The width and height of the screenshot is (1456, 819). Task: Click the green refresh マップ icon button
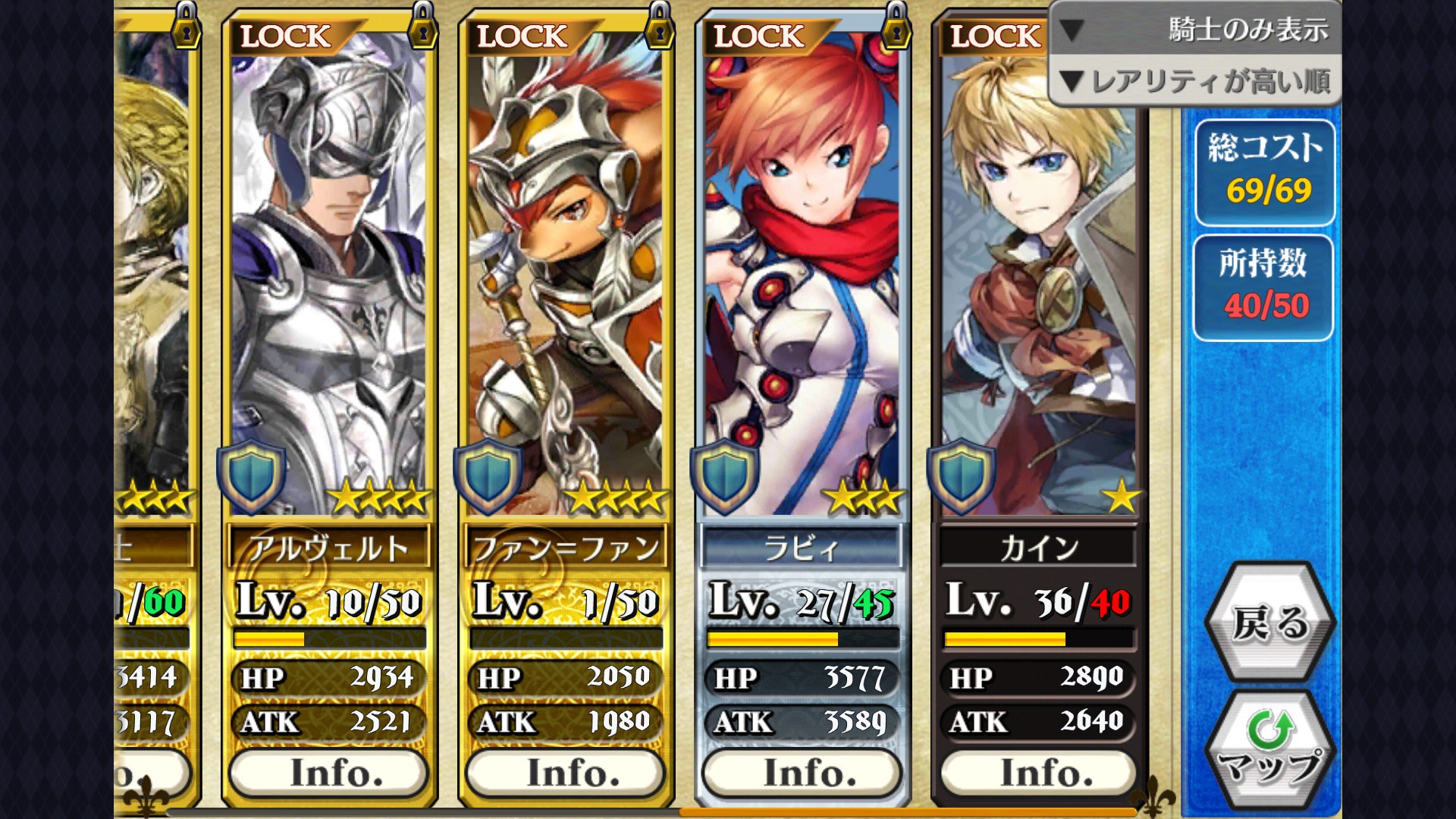coord(1270,752)
